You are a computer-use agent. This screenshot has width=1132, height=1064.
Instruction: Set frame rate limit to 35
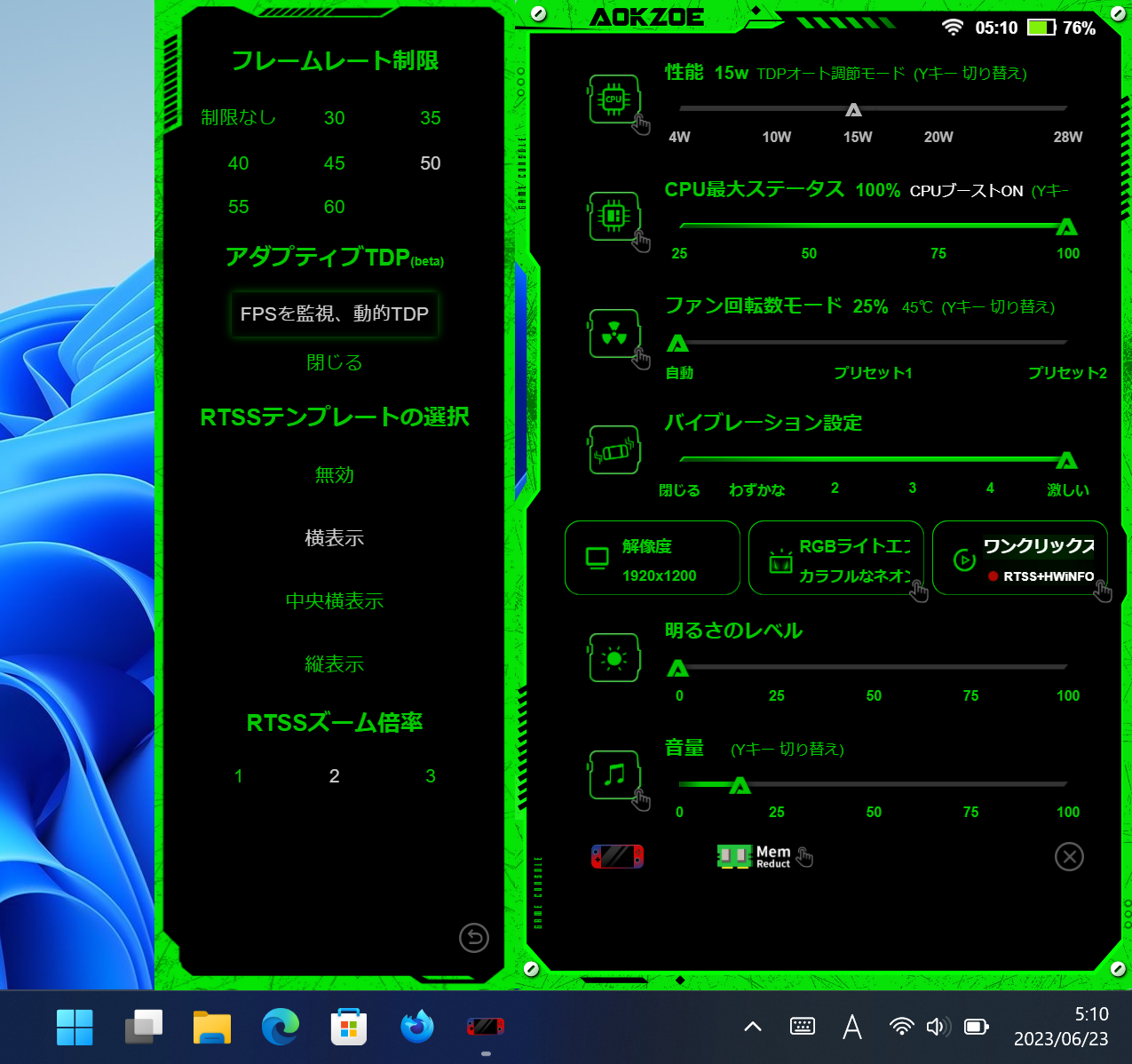pyautogui.click(x=431, y=118)
